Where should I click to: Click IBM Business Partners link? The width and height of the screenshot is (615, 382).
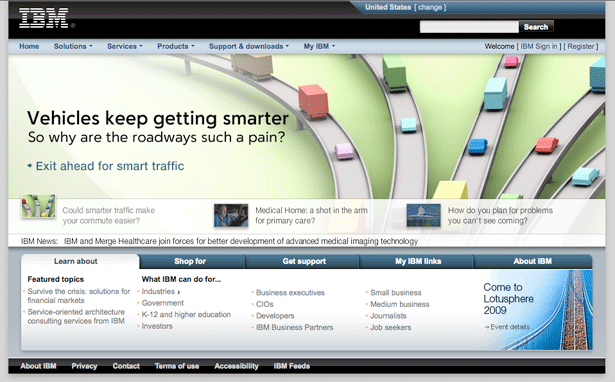[295, 327]
